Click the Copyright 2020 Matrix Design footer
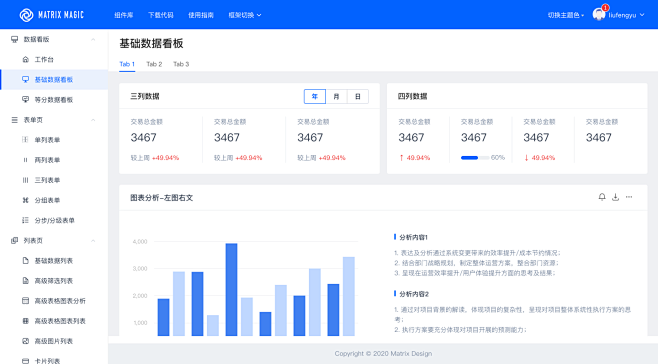This screenshot has height=364, width=658. coord(383,354)
